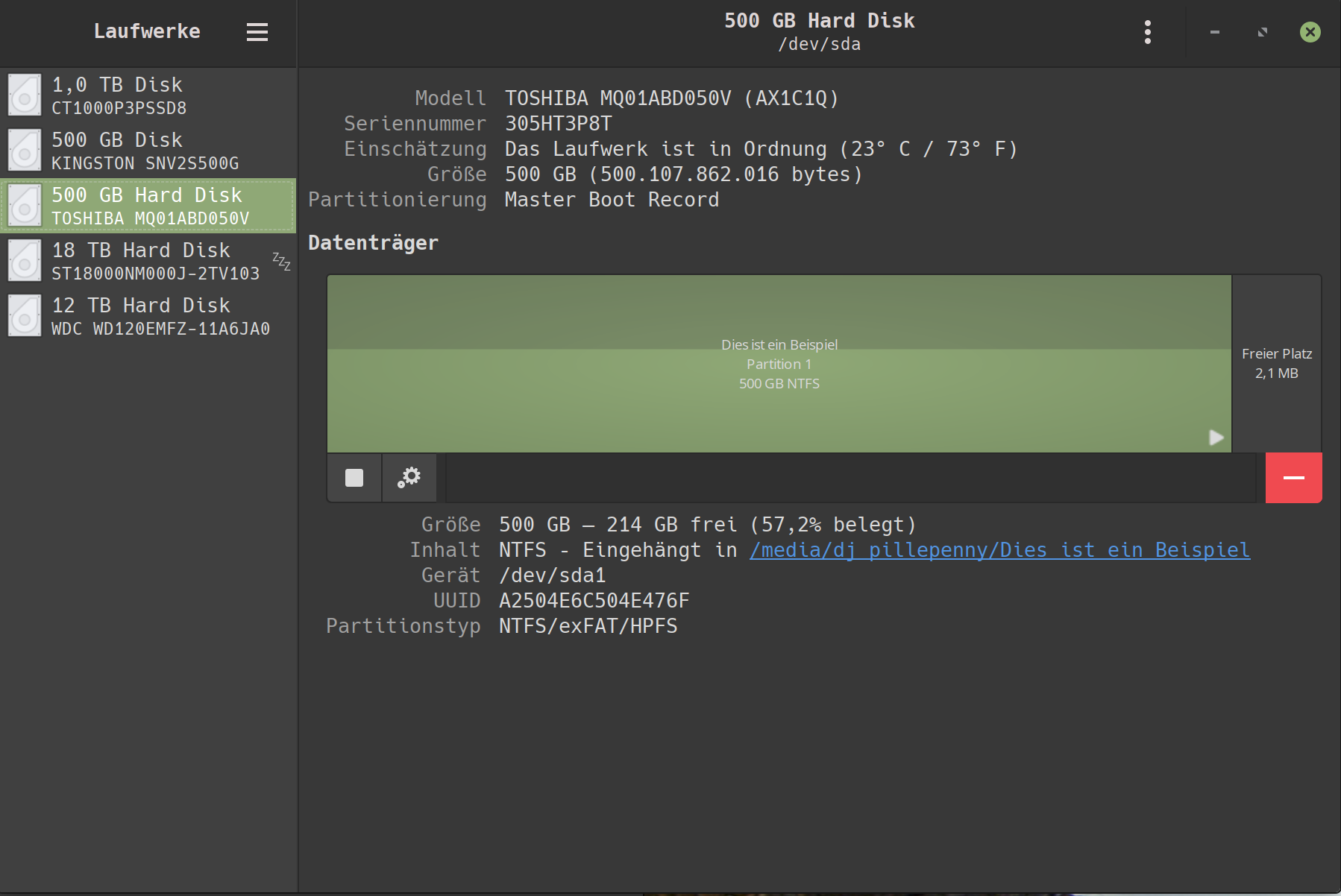Unmount the partition with the stop button
Screen dimensions: 1341x896
tap(354, 478)
